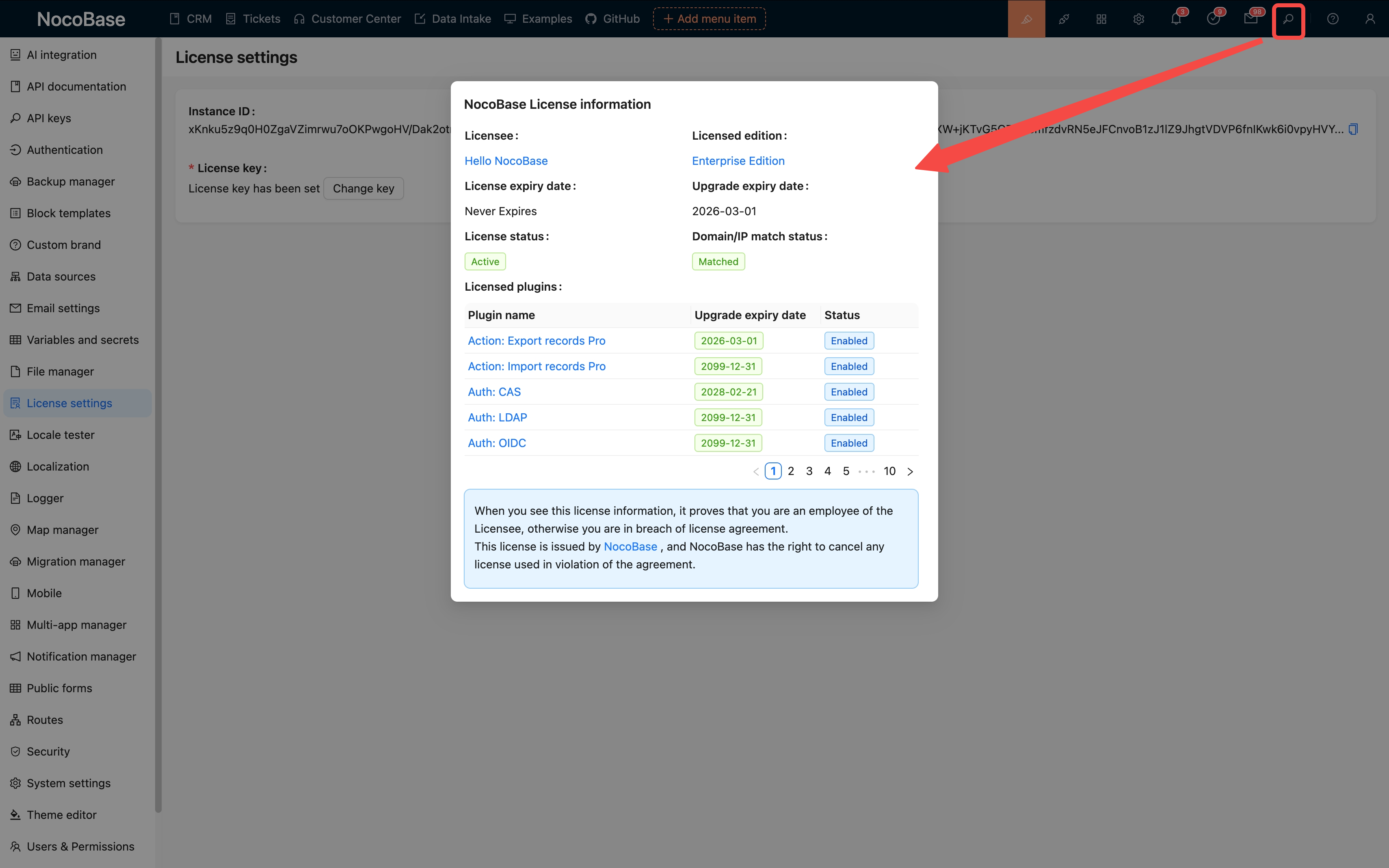Open Logger settings
Image resolution: width=1389 pixels, height=868 pixels.
coord(78,498)
